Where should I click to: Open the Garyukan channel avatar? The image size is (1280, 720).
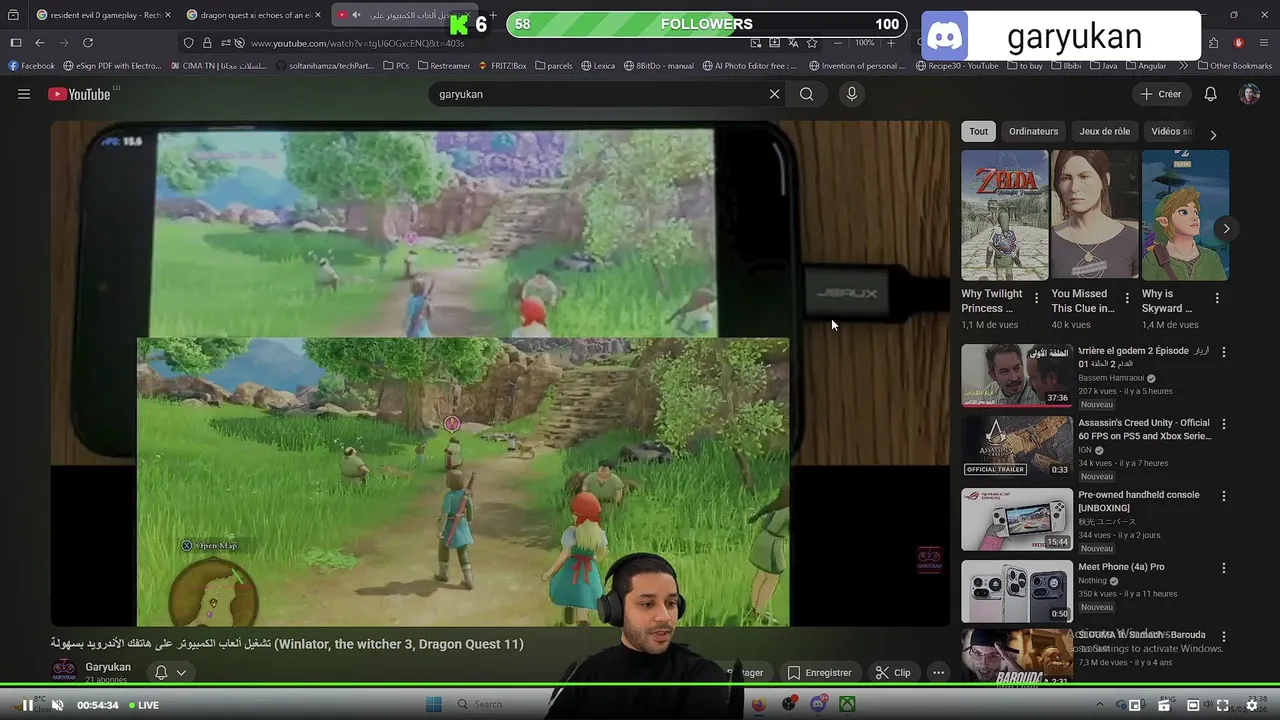(64, 670)
